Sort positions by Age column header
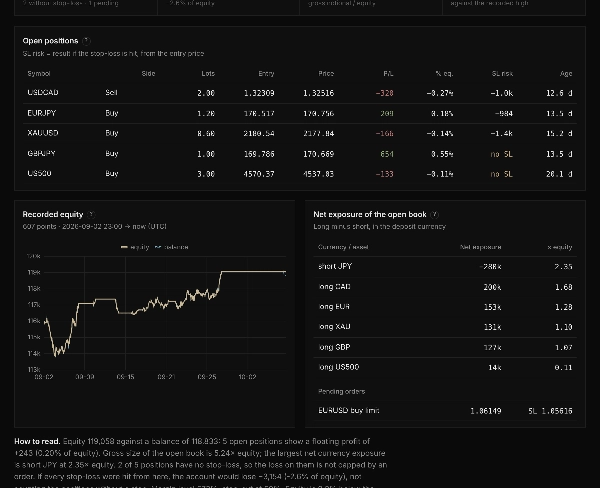The height and width of the screenshot is (488, 600). [566, 73]
